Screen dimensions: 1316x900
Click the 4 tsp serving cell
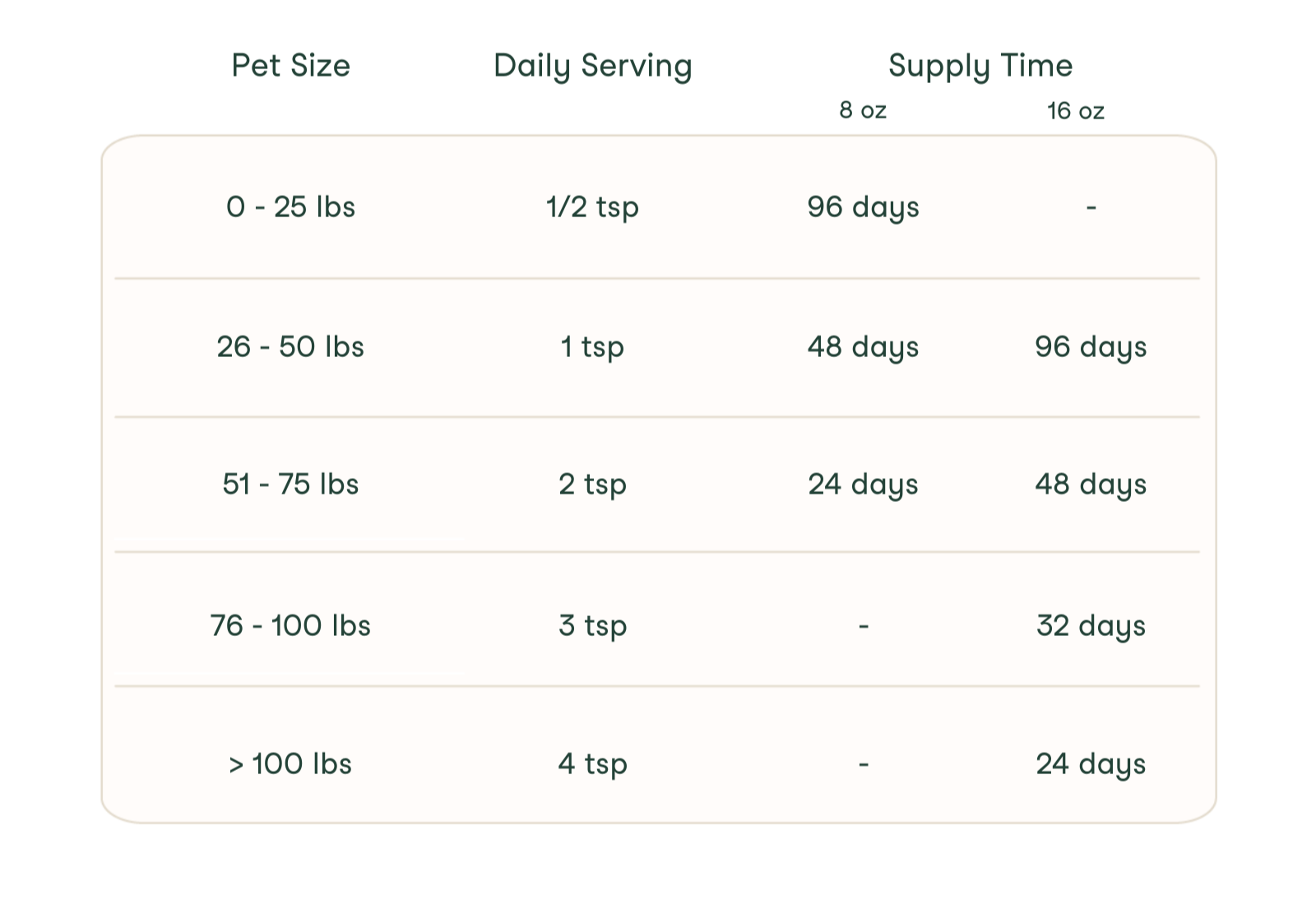(592, 764)
